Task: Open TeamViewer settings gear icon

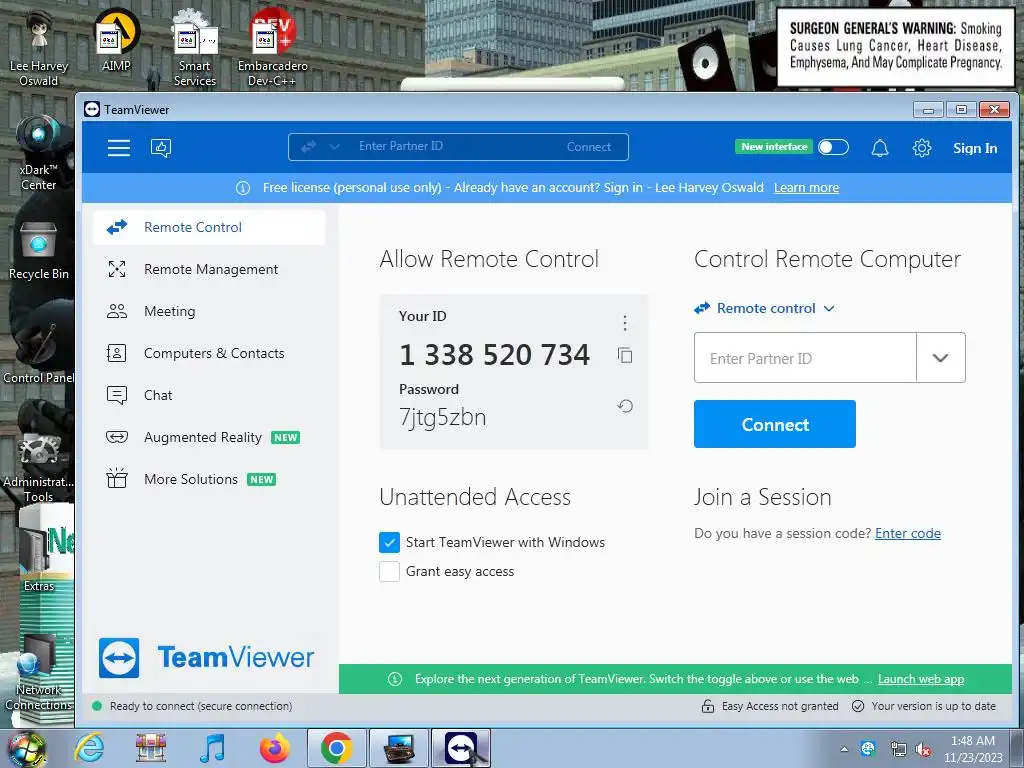Action: [x=921, y=148]
